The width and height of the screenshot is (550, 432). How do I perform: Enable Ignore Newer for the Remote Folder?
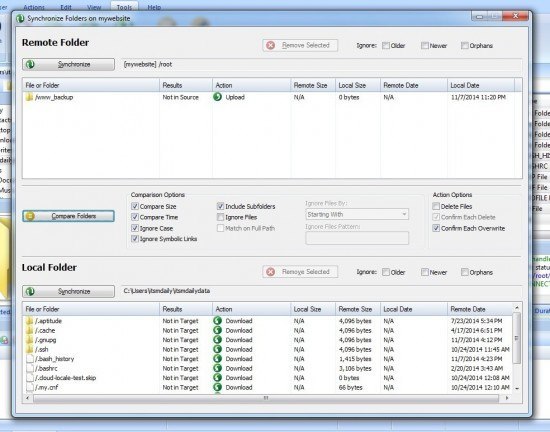(425, 46)
